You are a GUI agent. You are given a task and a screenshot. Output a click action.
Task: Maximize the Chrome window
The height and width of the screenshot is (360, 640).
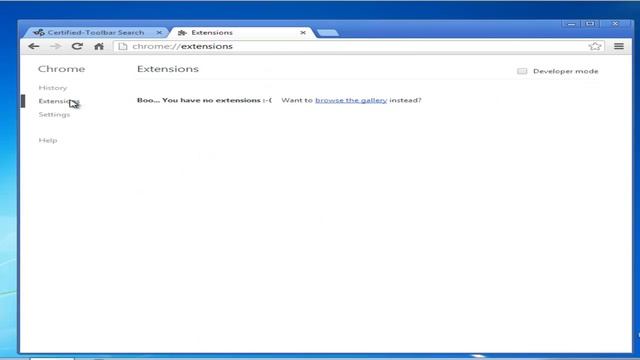coord(590,24)
